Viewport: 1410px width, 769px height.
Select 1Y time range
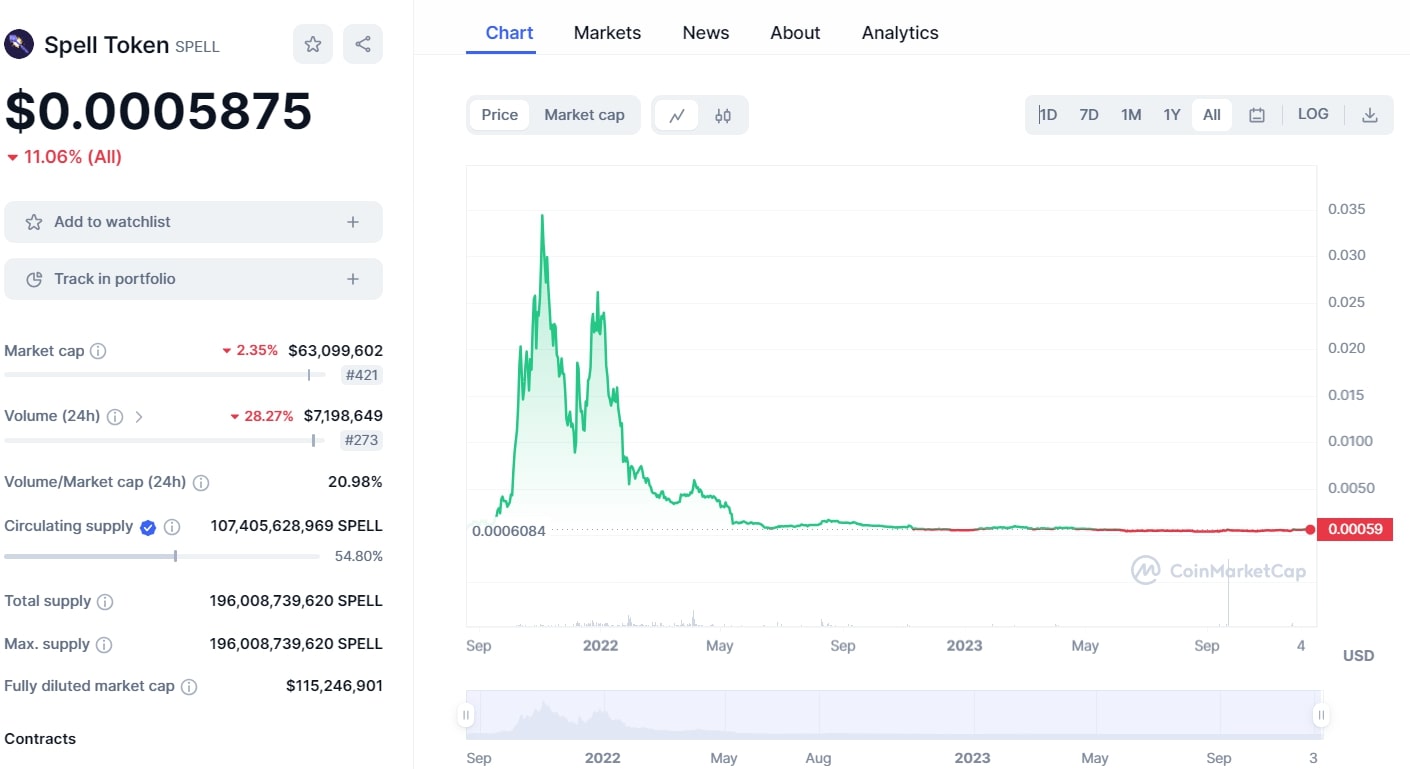[x=1172, y=115]
